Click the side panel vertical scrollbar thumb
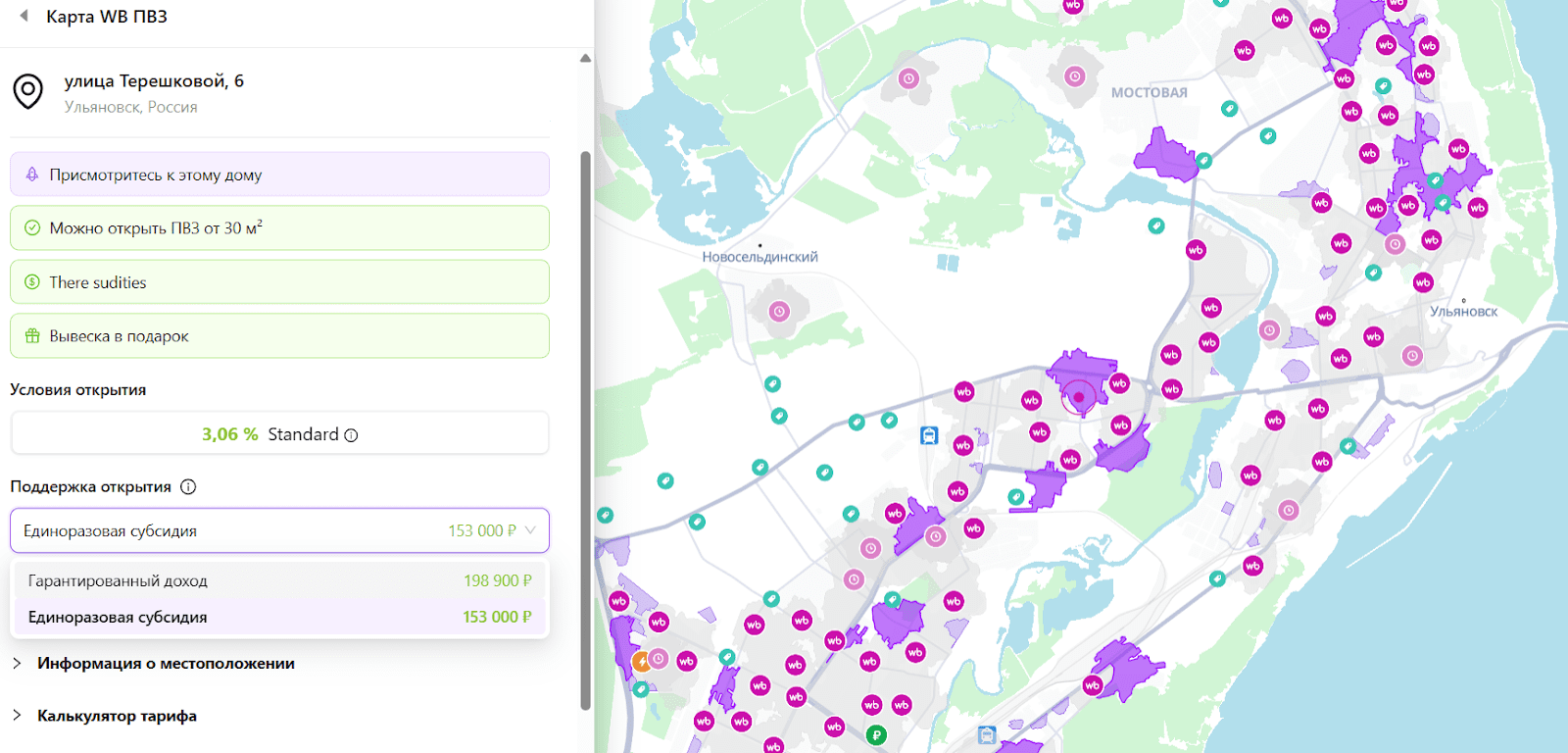Viewport: 1568px width, 753px height. pos(585,429)
